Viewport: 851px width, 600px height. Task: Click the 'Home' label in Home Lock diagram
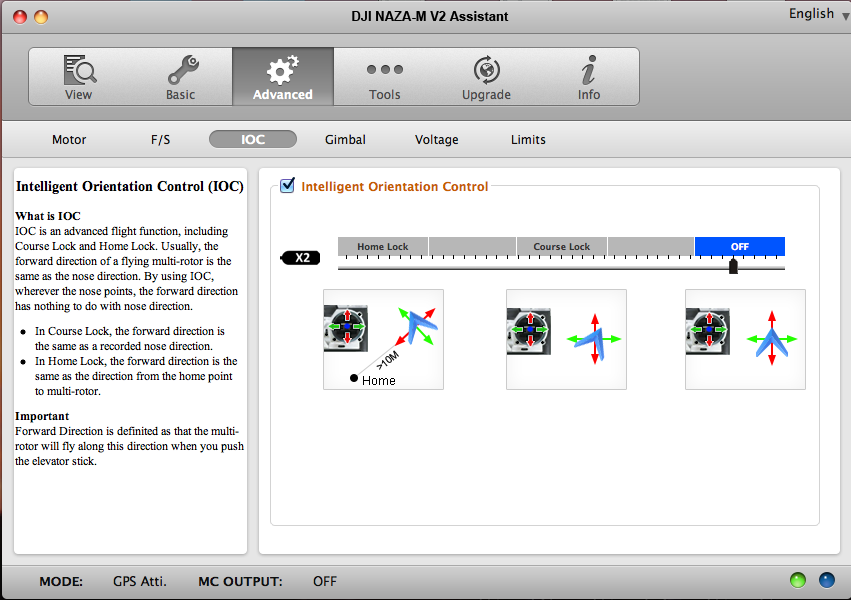click(x=379, y=381)
